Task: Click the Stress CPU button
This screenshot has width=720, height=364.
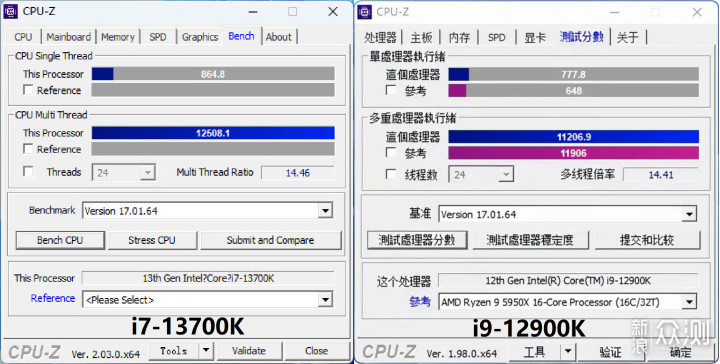Action: pyautogui.click(x=152, y=240)
